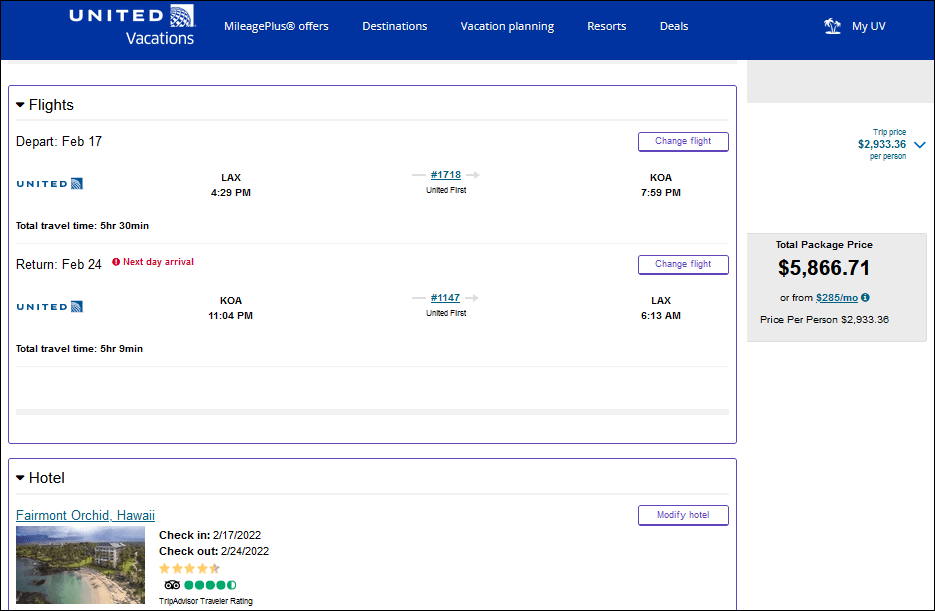Image resolution: width=935 pixels, height=611 pixels.
Task: Click the United logo beside KOA return flight
Action: click(x=49, y=306)
